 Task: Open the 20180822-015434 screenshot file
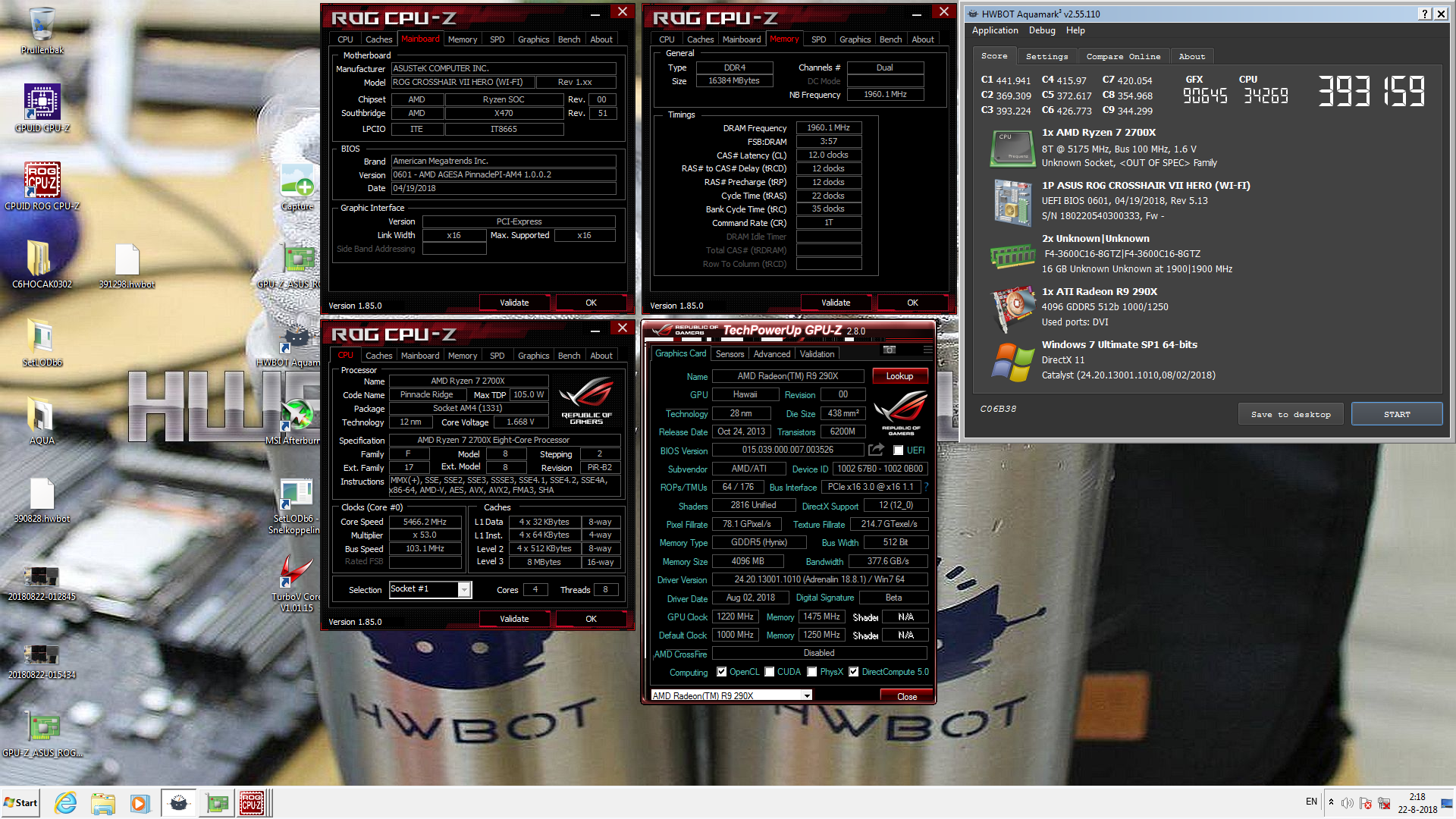click(x=42, y=661)
